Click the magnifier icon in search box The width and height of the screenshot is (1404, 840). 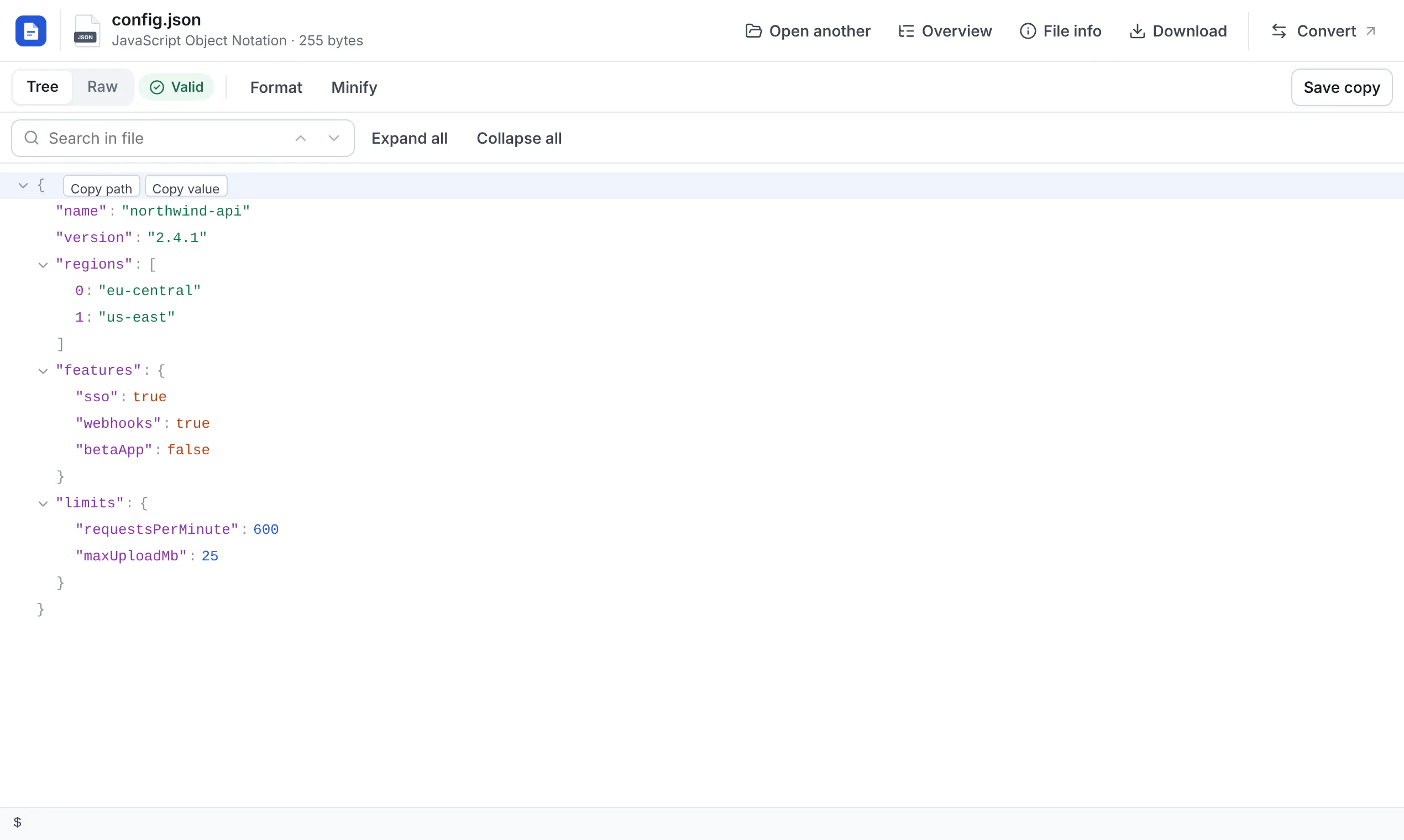32,138
